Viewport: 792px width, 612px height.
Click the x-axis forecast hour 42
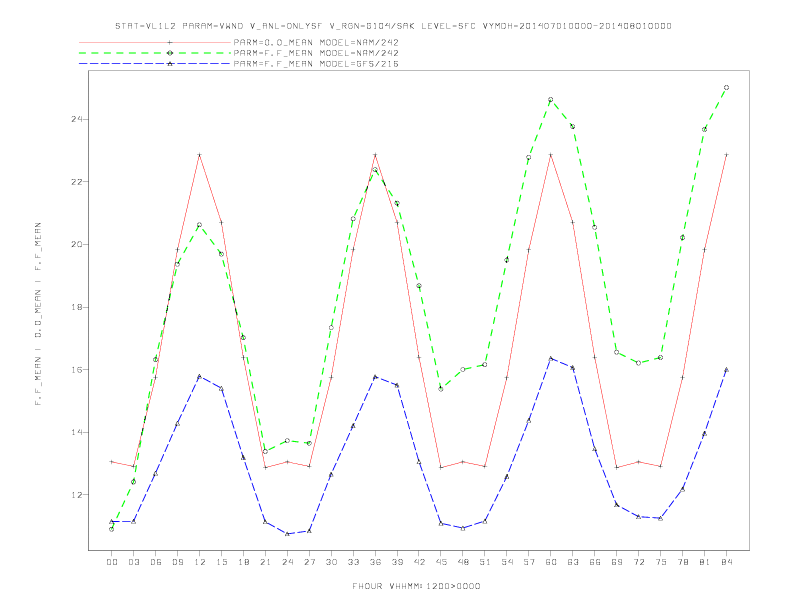tap(419, 562)
